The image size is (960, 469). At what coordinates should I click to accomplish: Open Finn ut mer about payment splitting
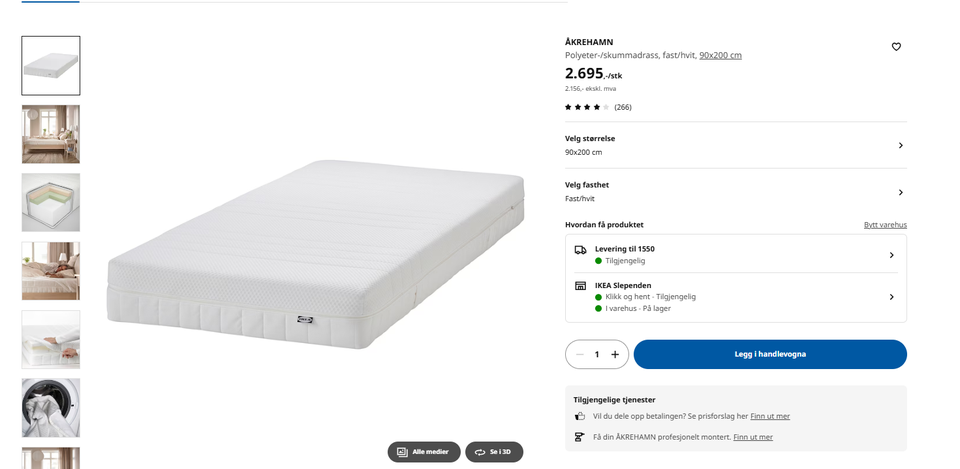(x=770, y=416)
